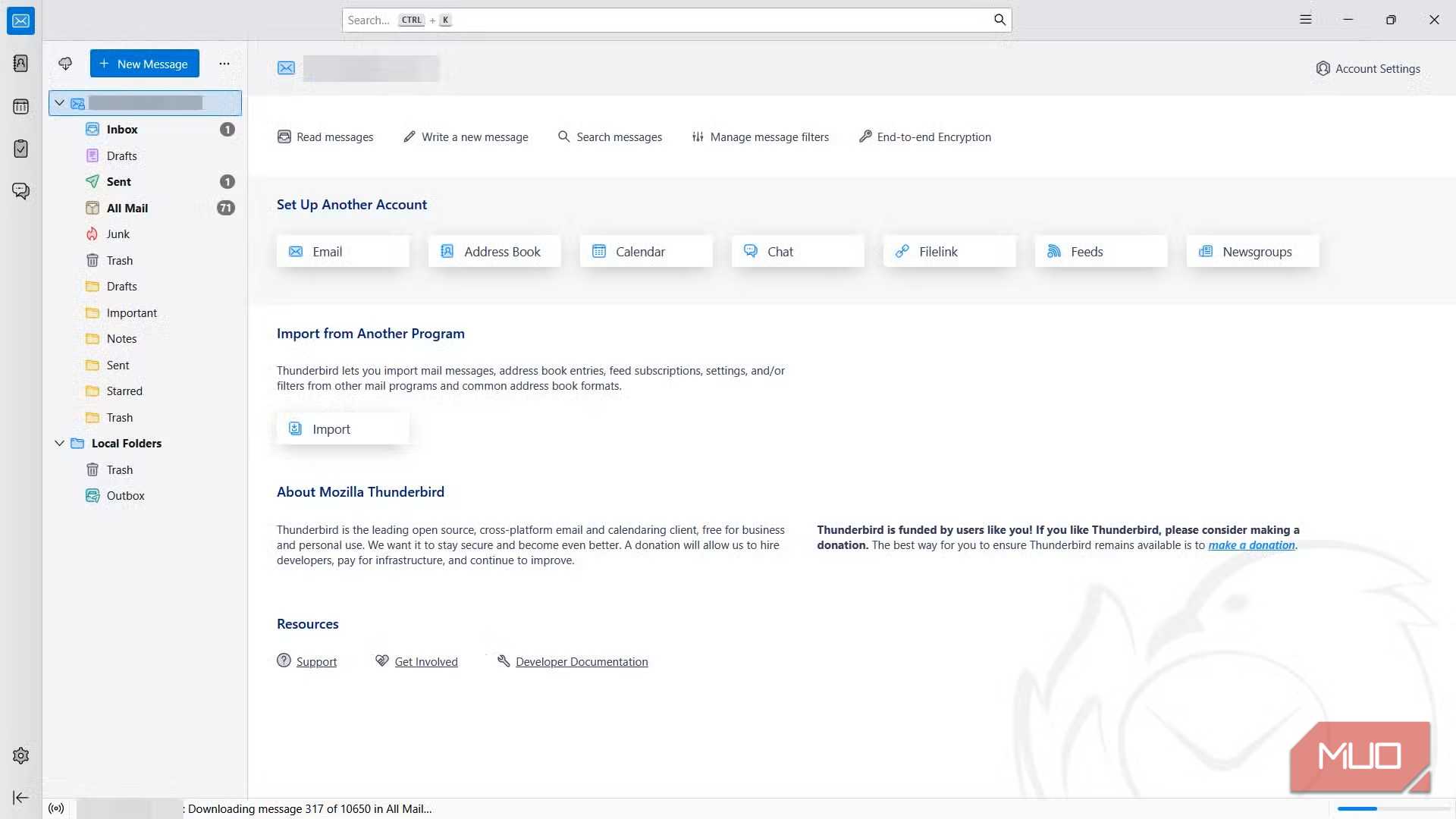Open the folder pane options menu

click(224, 64)
